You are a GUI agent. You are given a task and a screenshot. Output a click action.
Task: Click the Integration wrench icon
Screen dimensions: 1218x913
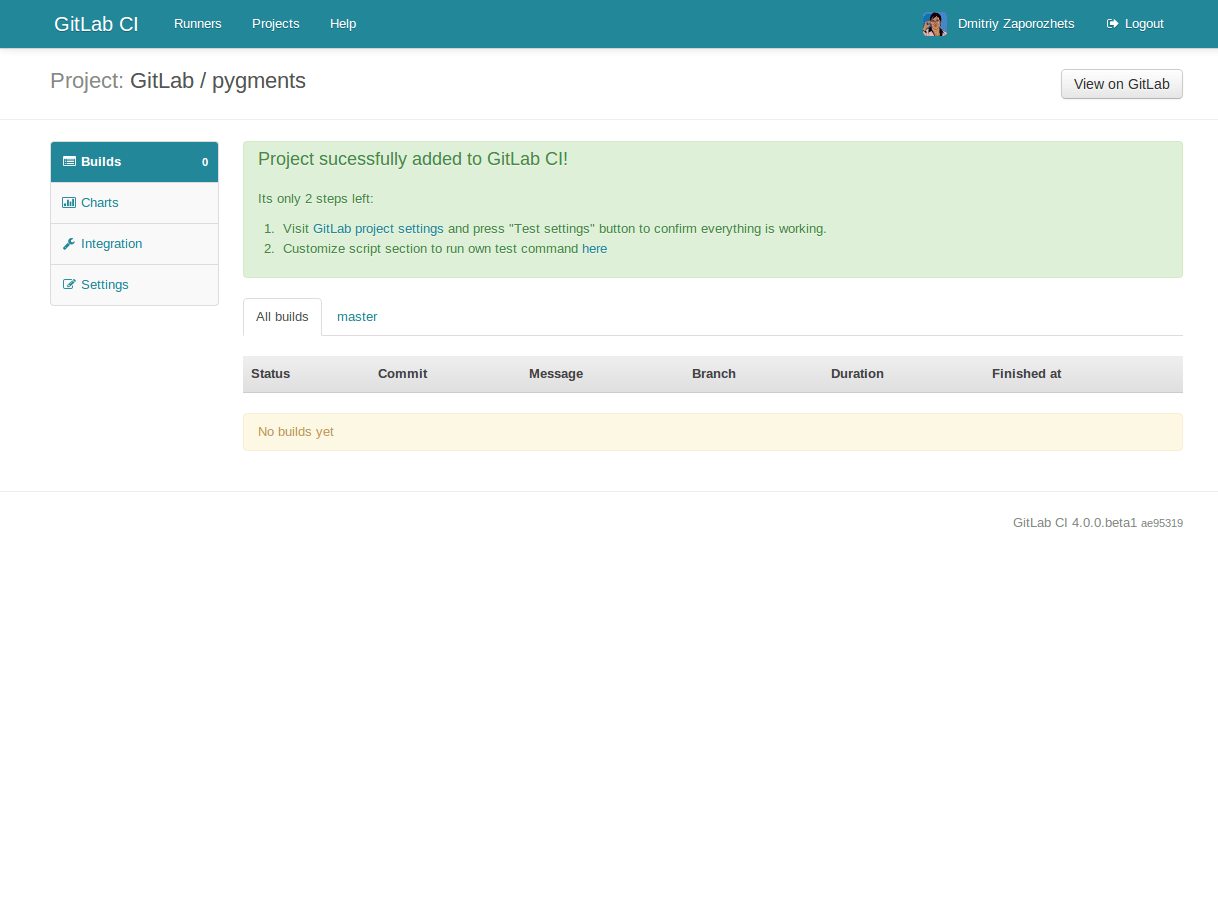coord(69,244)
